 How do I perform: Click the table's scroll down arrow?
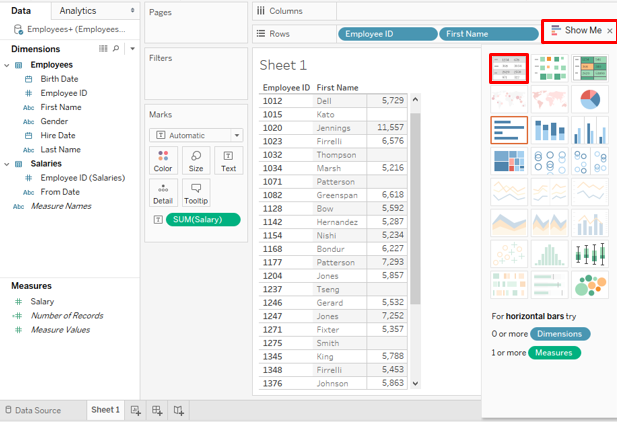415,383
